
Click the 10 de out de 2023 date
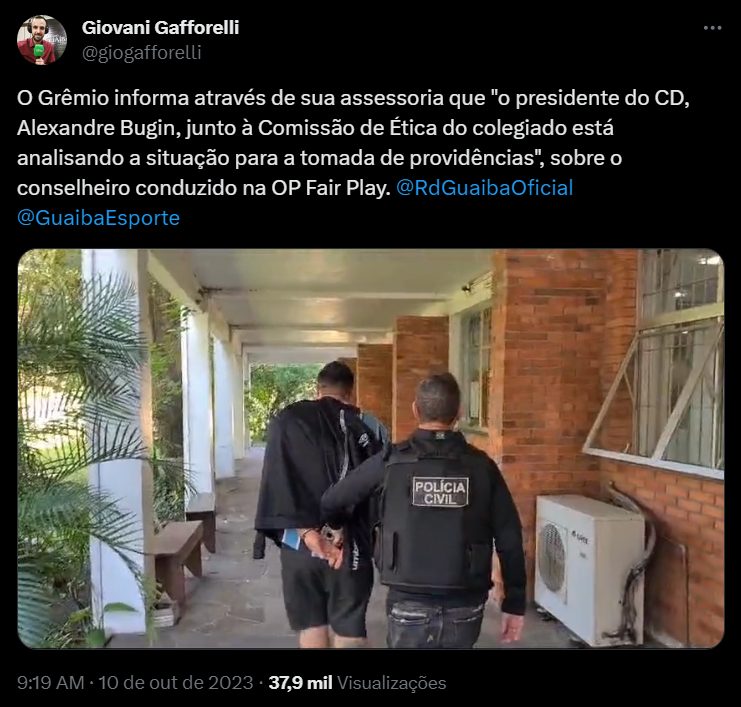click(176, 682)
